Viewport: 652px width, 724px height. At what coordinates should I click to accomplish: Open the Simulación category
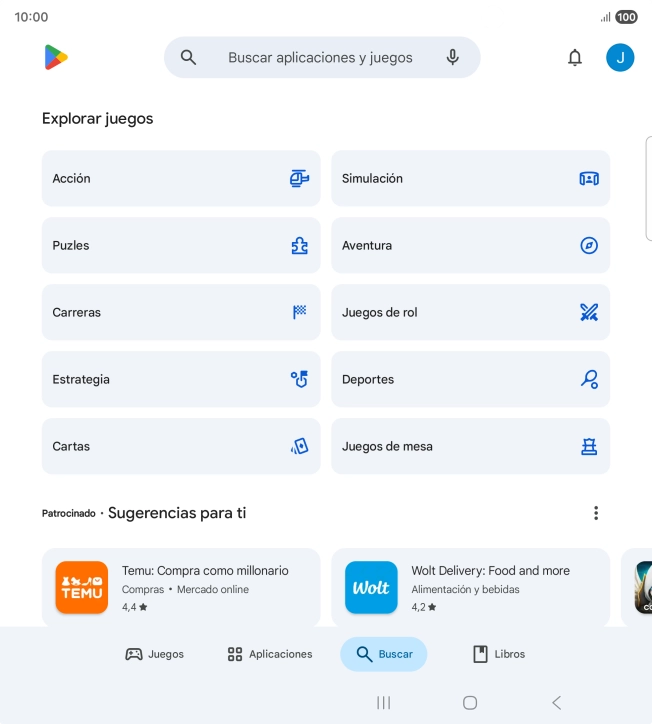point(471,178)
